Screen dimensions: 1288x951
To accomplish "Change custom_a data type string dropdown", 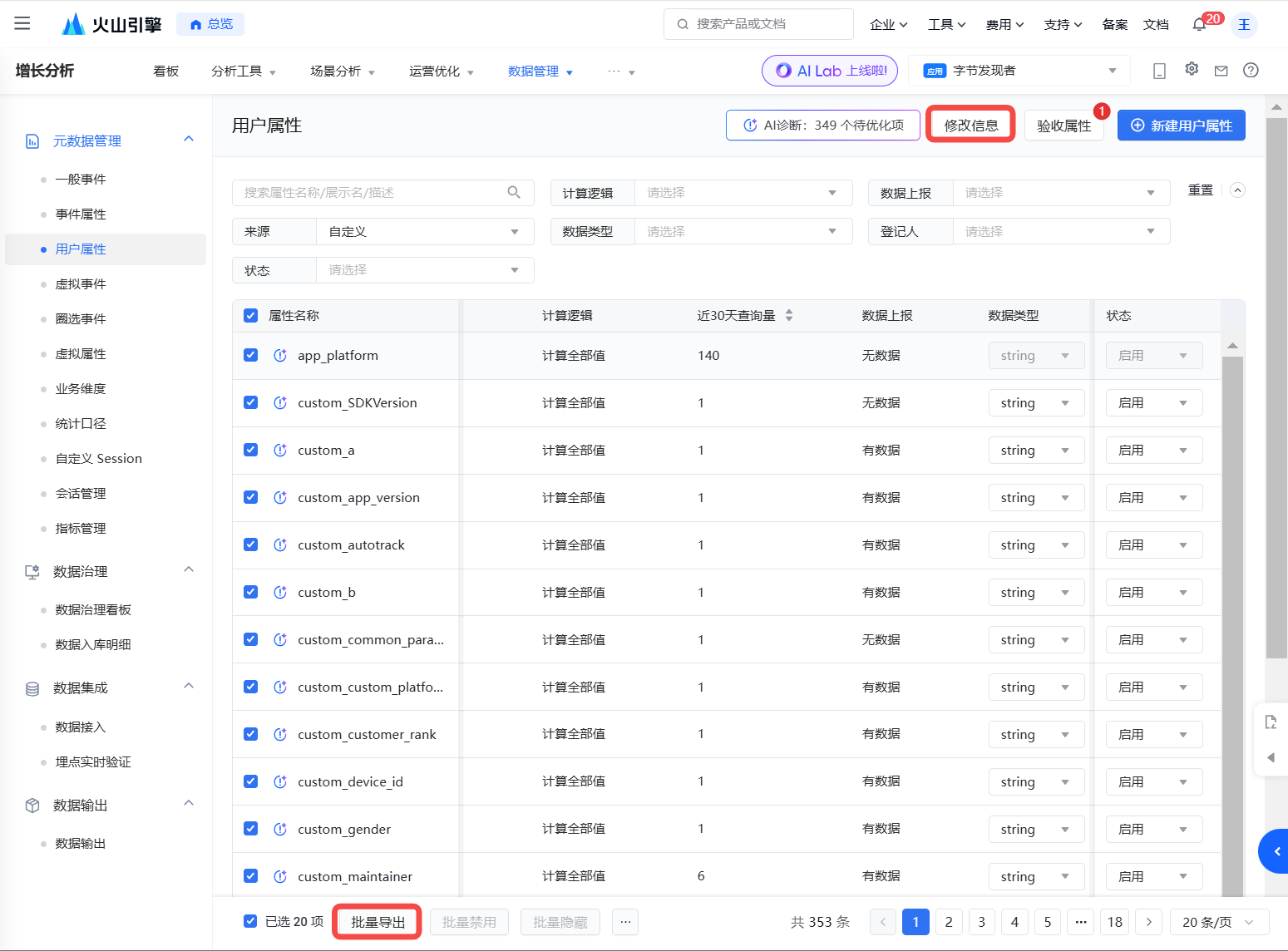I will pos(1037,451).
